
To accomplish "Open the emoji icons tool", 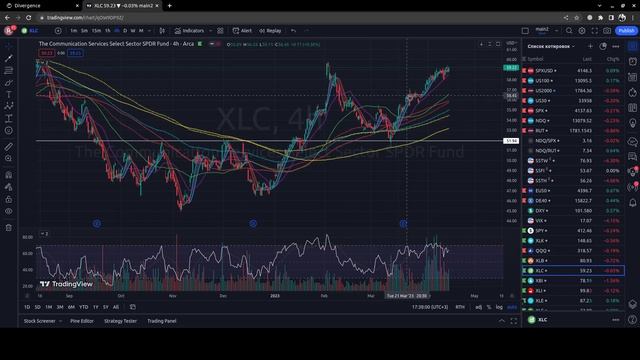I will pyautogui.click(x=9, y=131).
